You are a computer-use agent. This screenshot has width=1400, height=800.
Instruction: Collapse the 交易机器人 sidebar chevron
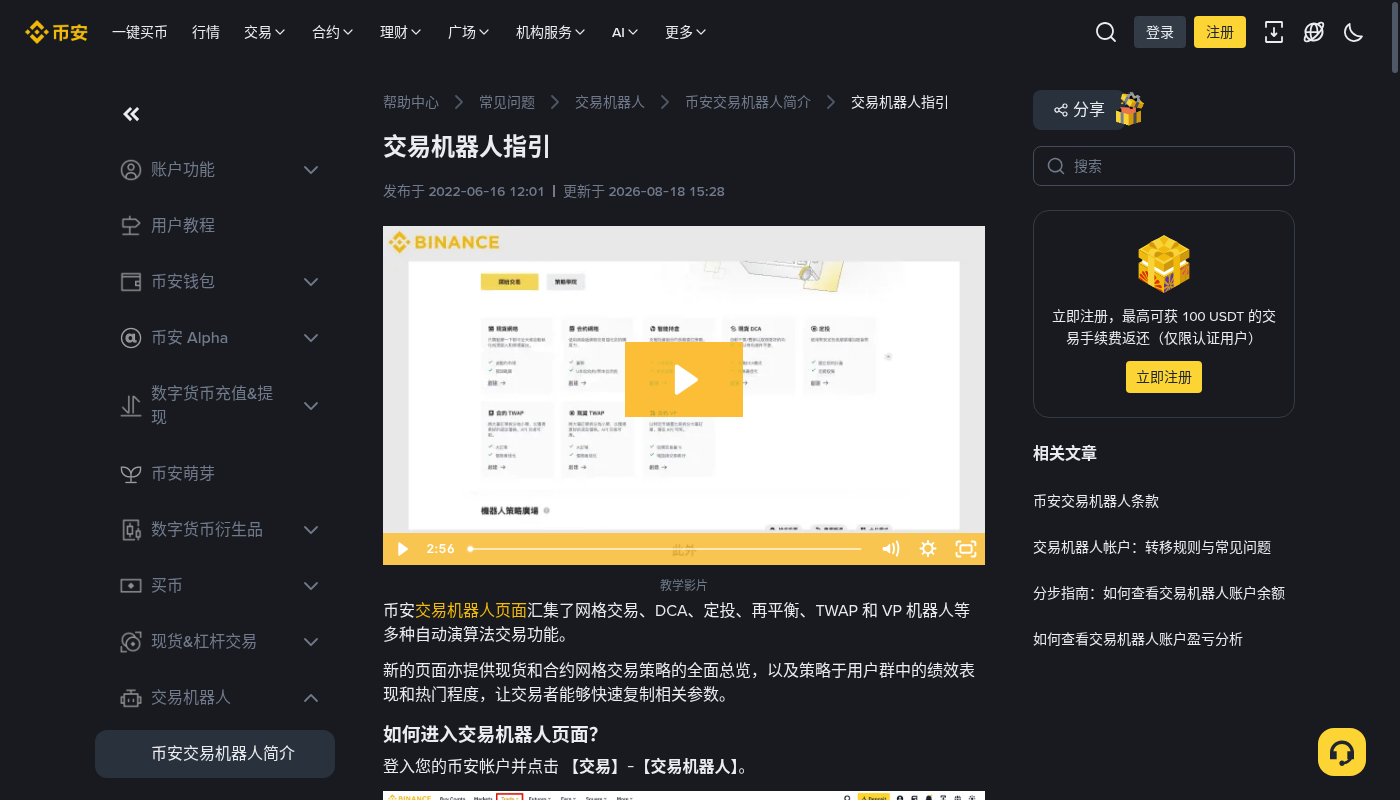[311, 698]
